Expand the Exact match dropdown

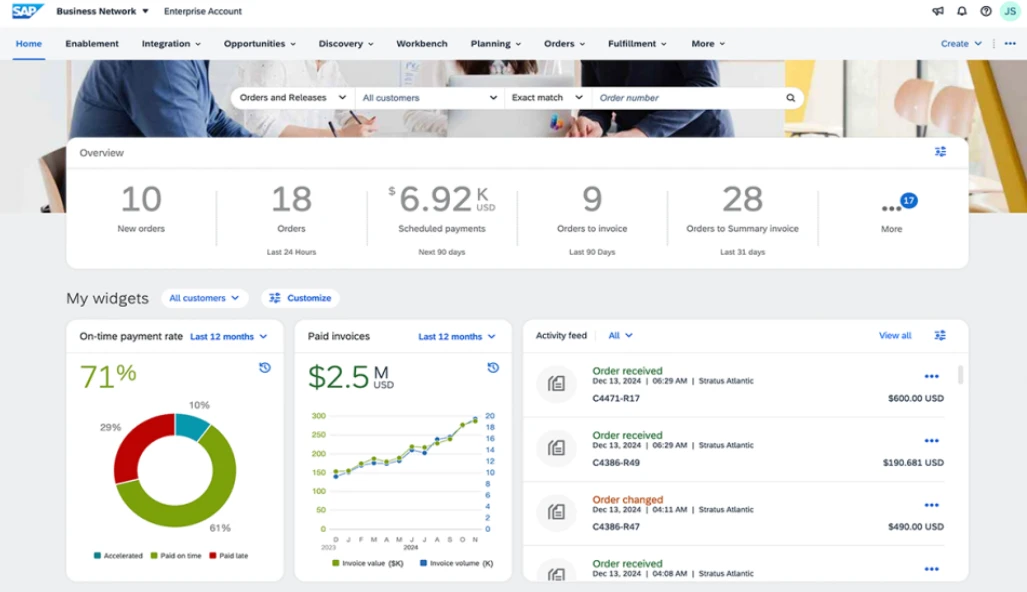coord(547,98)
